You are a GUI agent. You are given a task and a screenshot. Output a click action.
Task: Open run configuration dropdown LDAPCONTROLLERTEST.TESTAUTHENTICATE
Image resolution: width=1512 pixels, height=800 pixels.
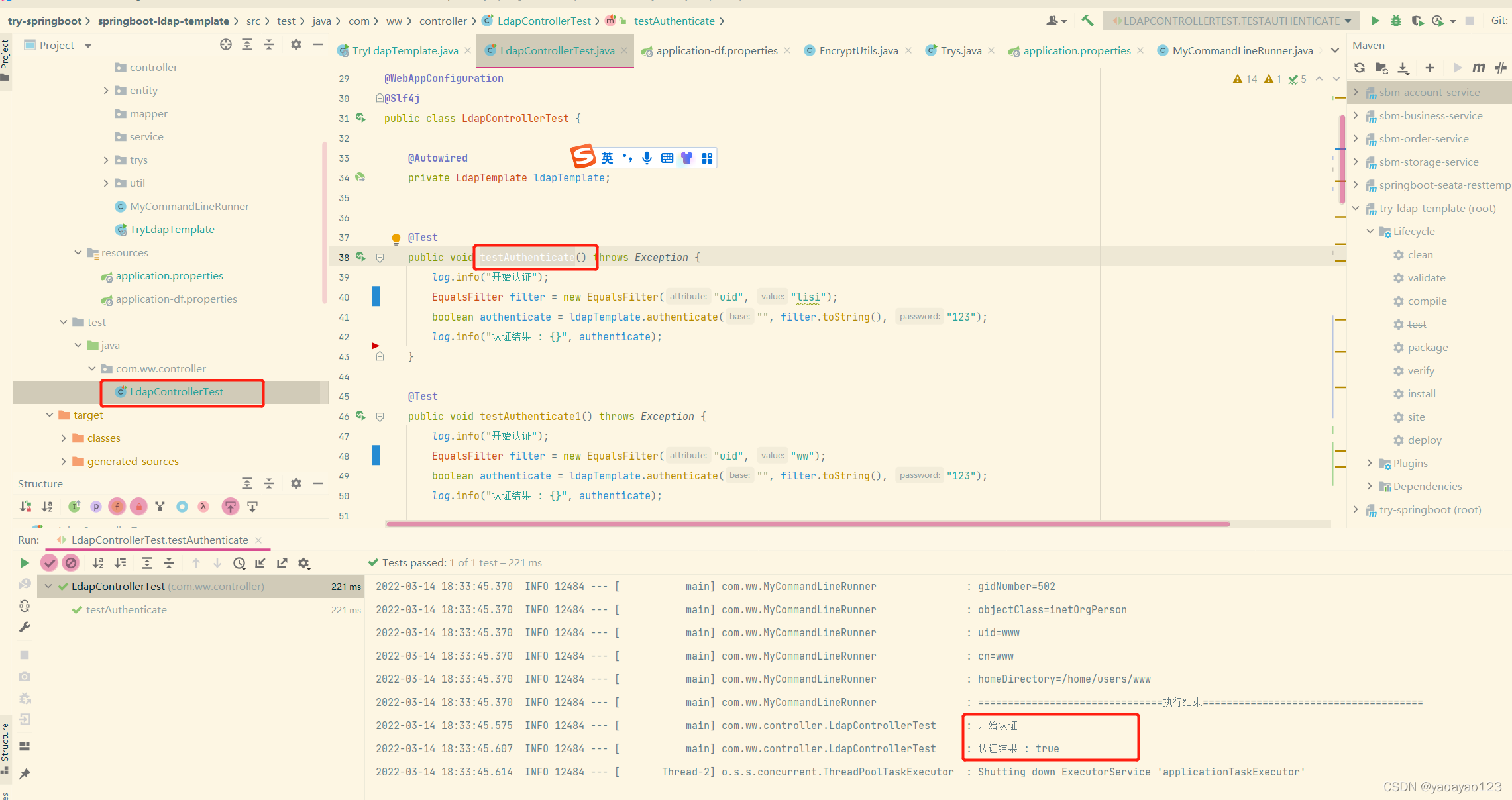click(1231, 21)
